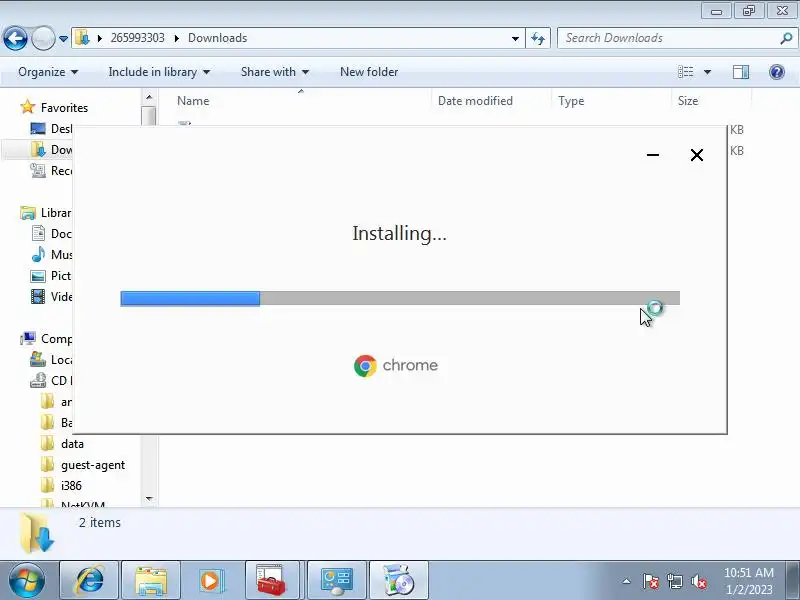Open recent locations dropdown next to navigation arrows
The image size is (800, 600).
click(63, 39)
